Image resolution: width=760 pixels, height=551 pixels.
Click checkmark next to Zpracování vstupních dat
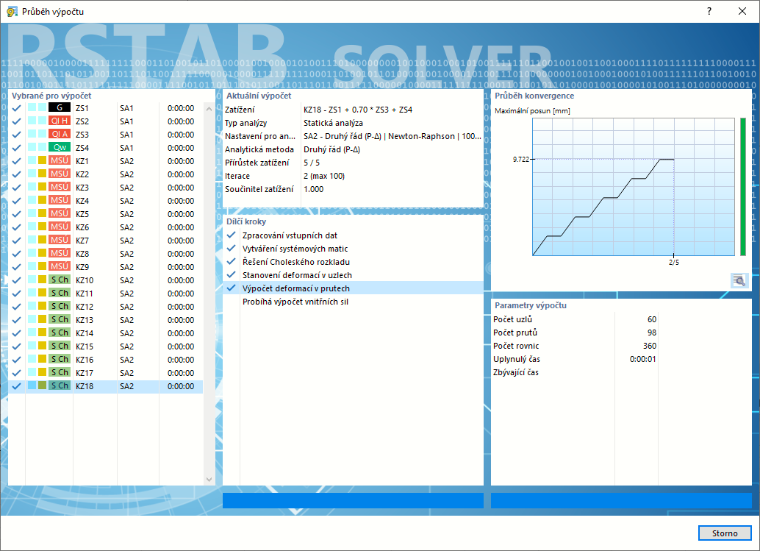point(231,235)
